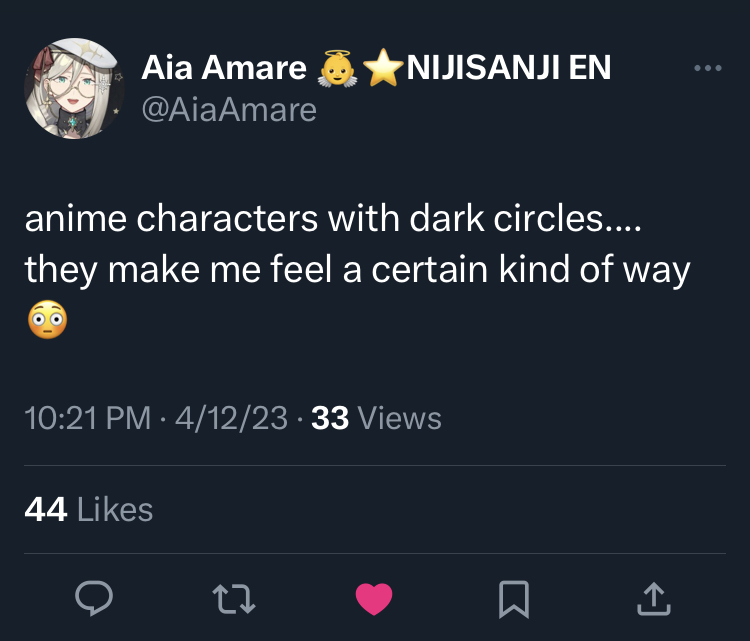
Task: Open the three-dot more options menu
Action: [707, 68]
